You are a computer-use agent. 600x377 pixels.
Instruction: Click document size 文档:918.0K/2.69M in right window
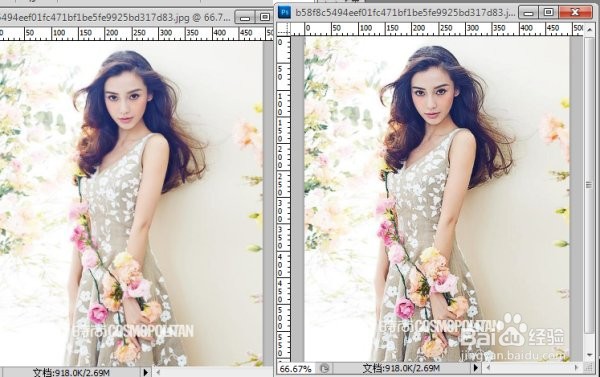(401, 368)
